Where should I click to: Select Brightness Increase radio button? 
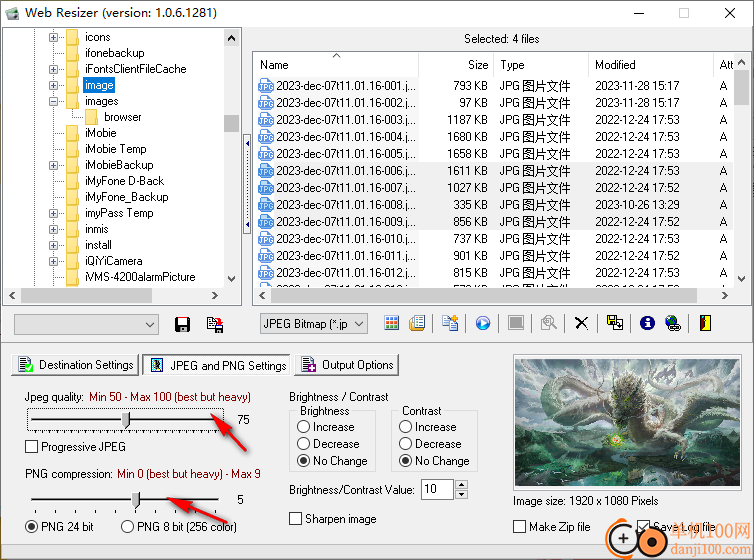(303, 427)
